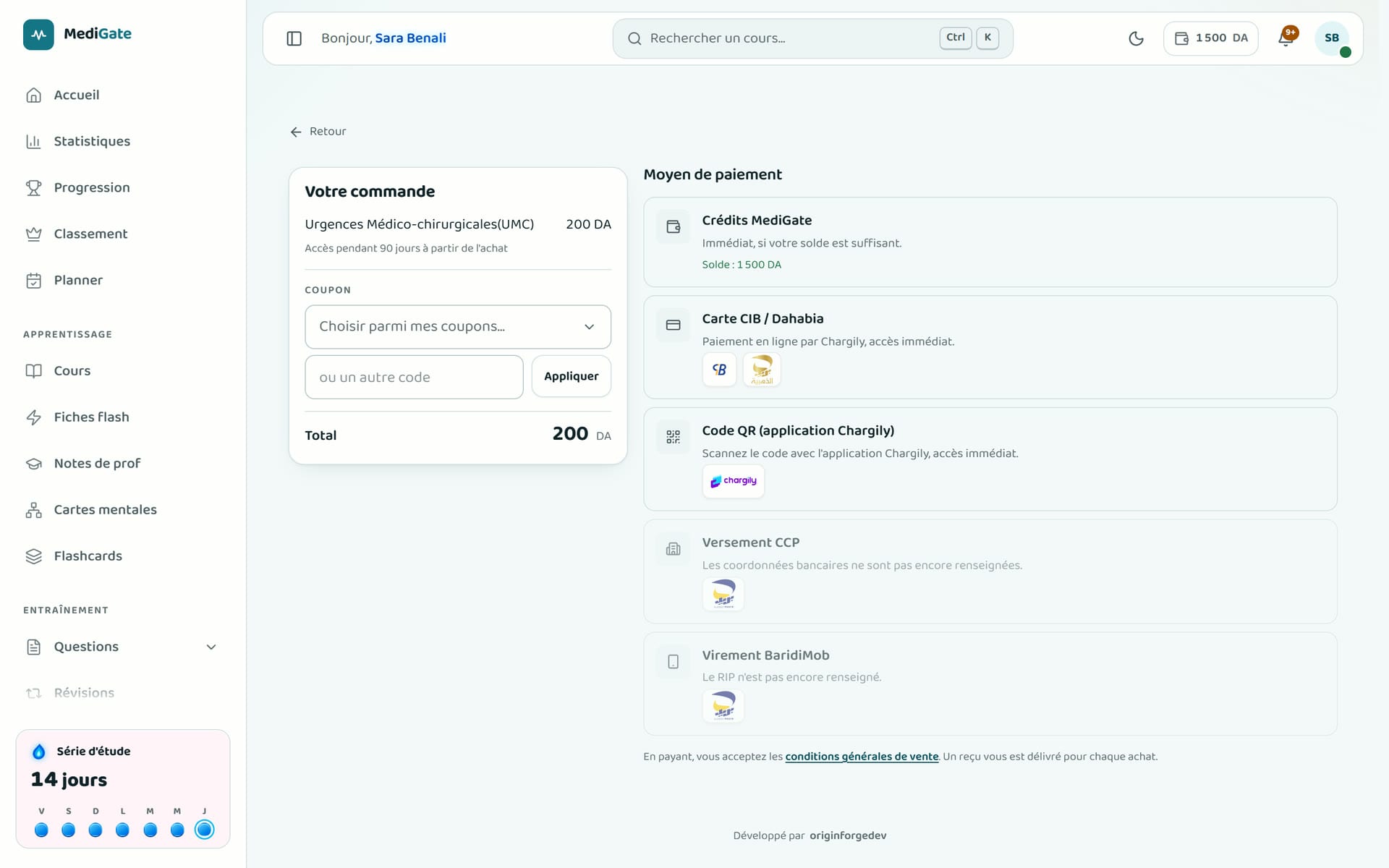
Task: Click the Crédits MediGate wallet icon
Action: pos(673,226)
